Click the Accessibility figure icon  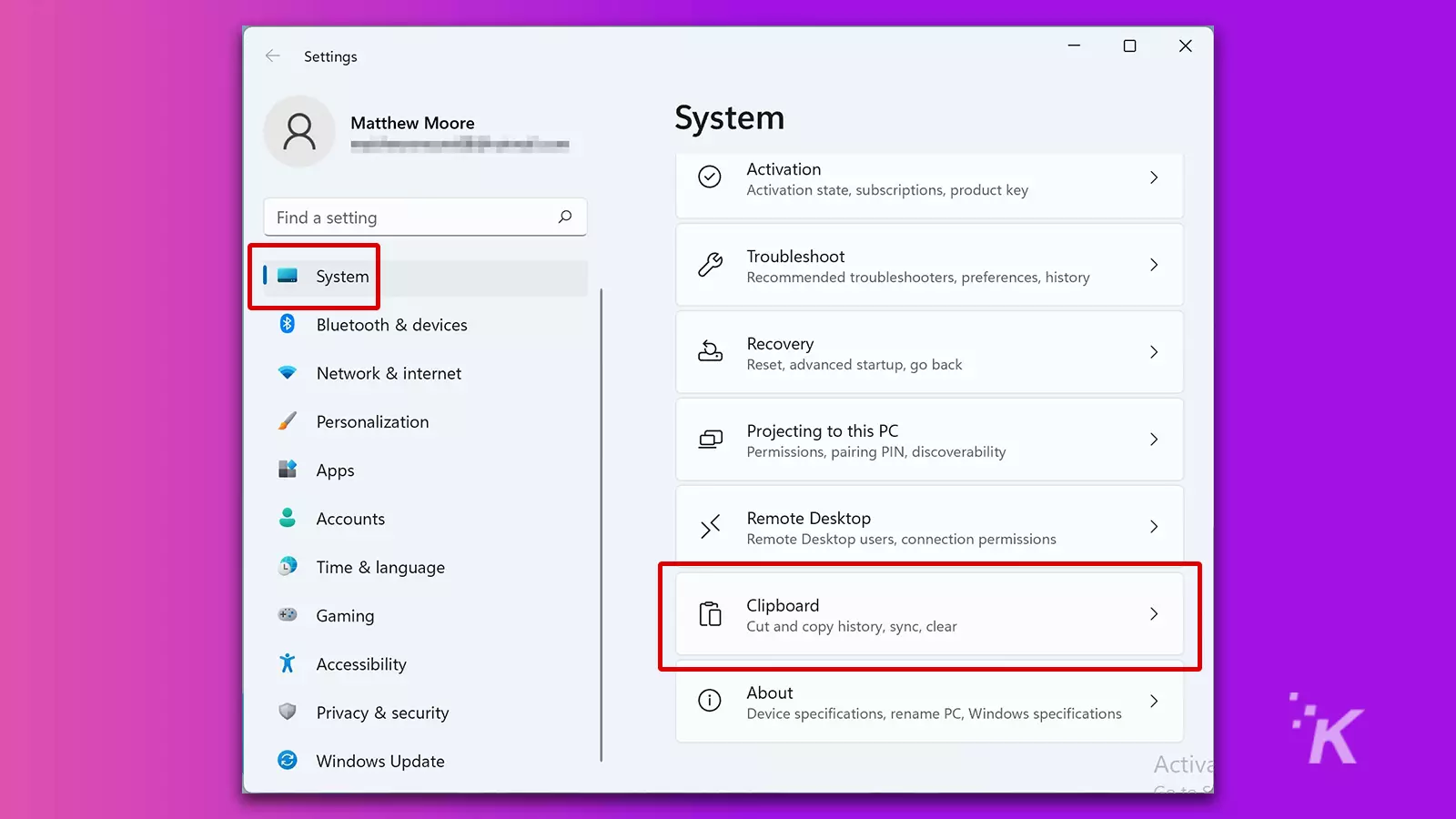coord(288,663)
